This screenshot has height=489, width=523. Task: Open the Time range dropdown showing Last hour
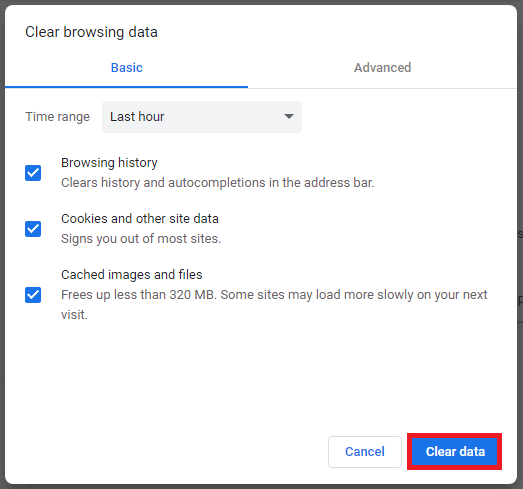202,117
